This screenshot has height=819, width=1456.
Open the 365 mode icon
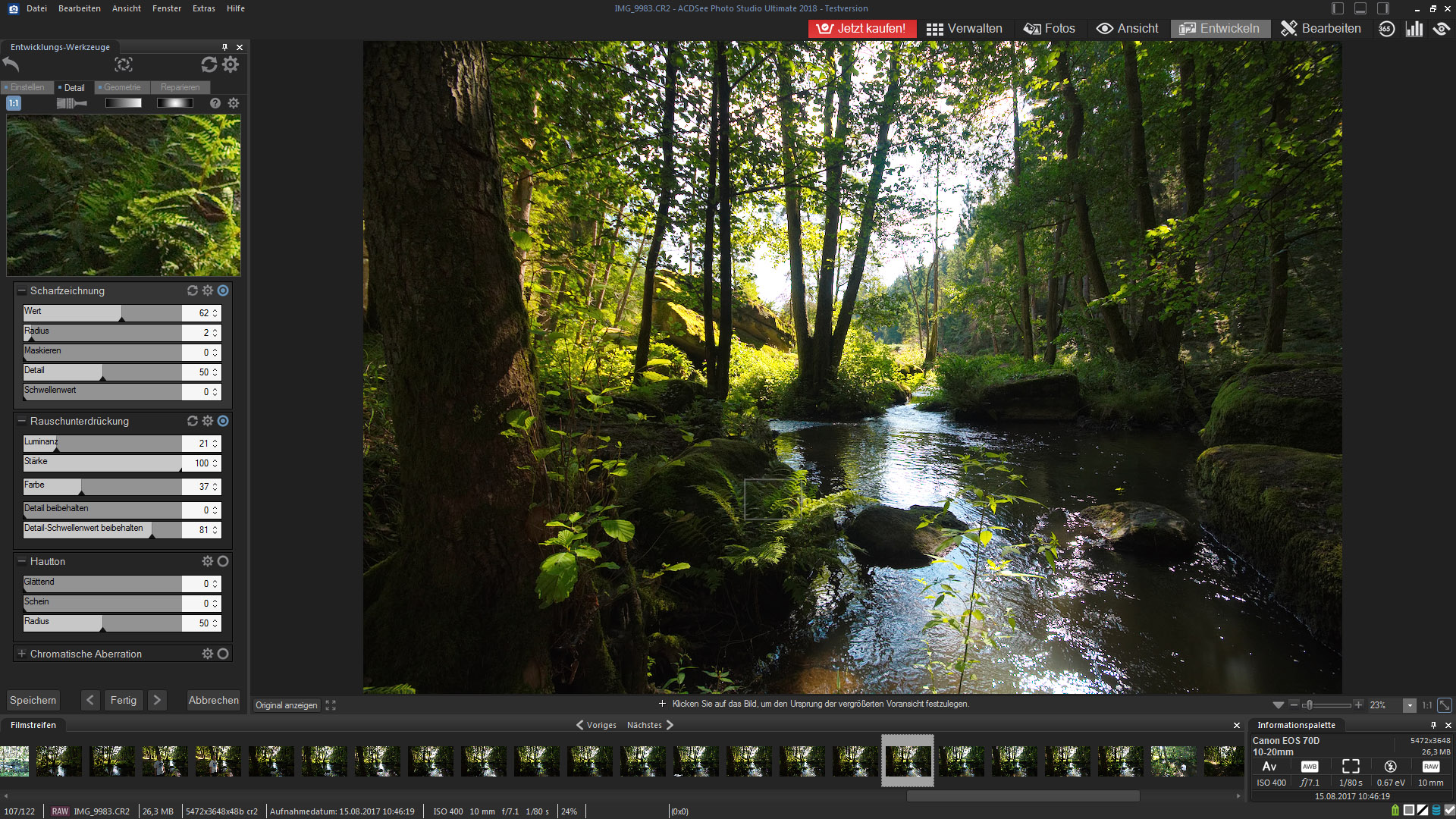pos(1386,29)
